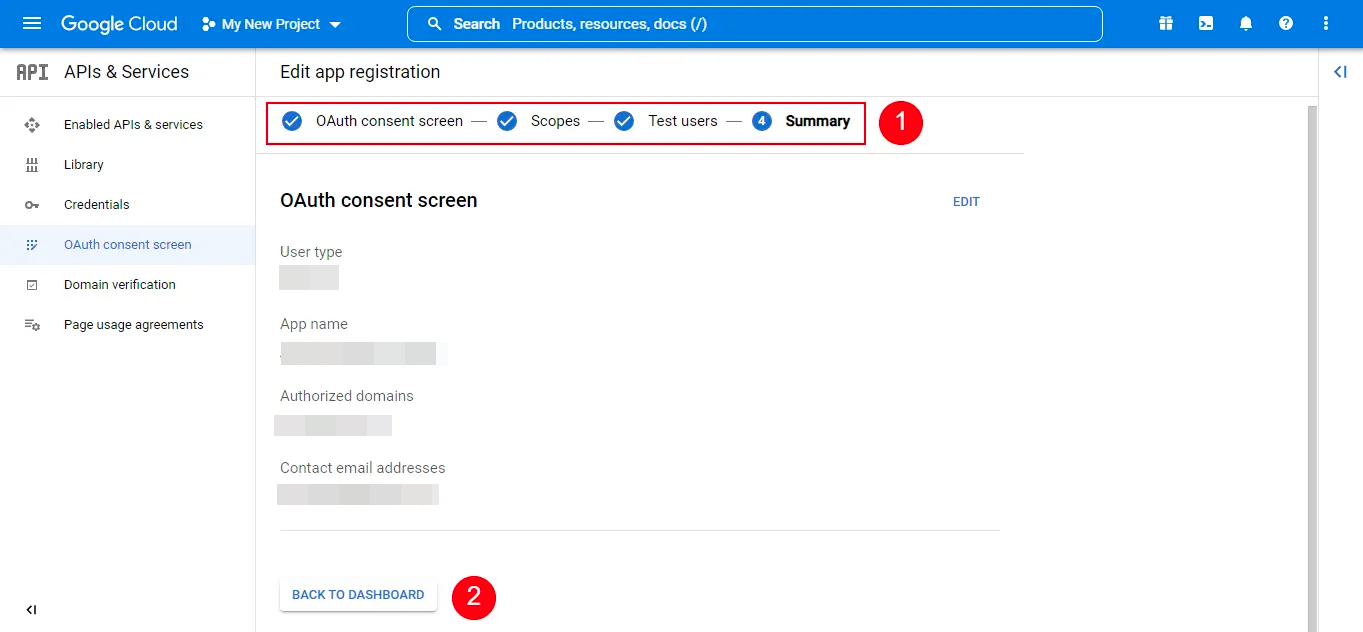The image size is (1363, 632).
Task: Select Credentials with the key icon
Action: point(97,204)
